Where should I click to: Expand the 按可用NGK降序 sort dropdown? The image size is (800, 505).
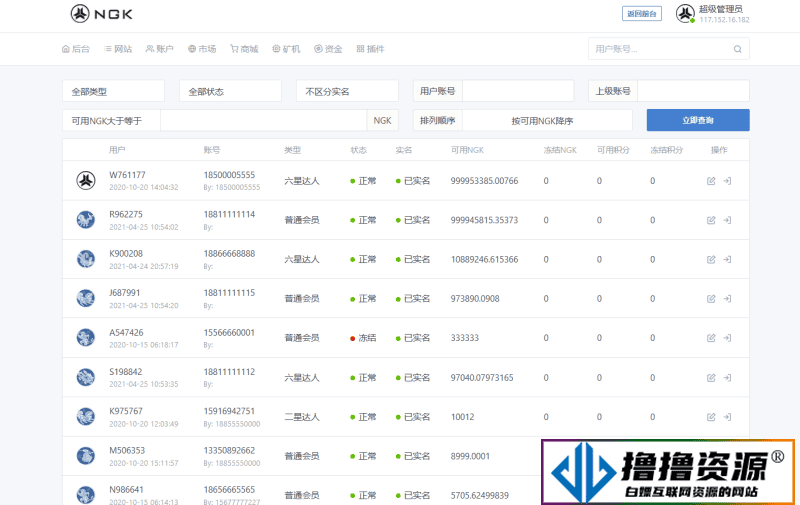(547, 121)
